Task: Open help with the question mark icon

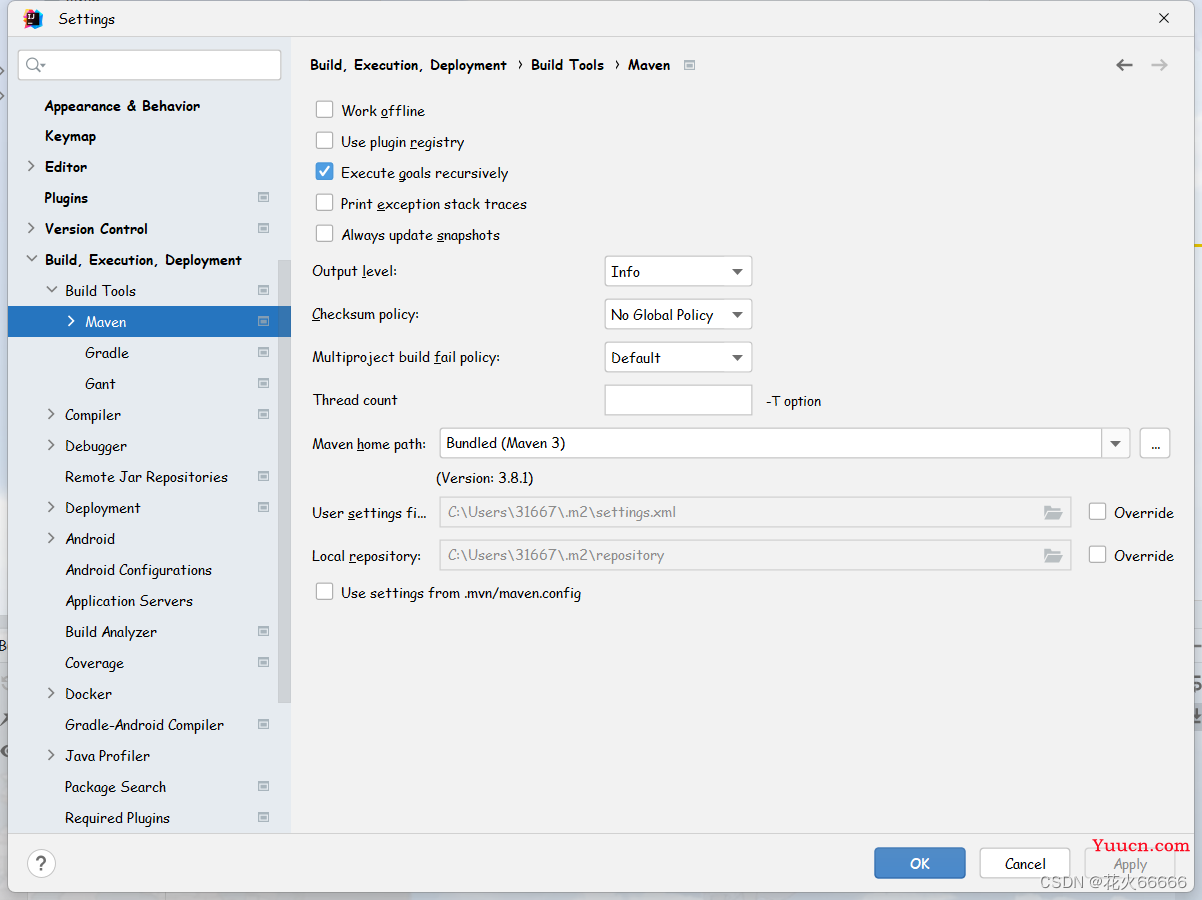Action: pos(40,864)
